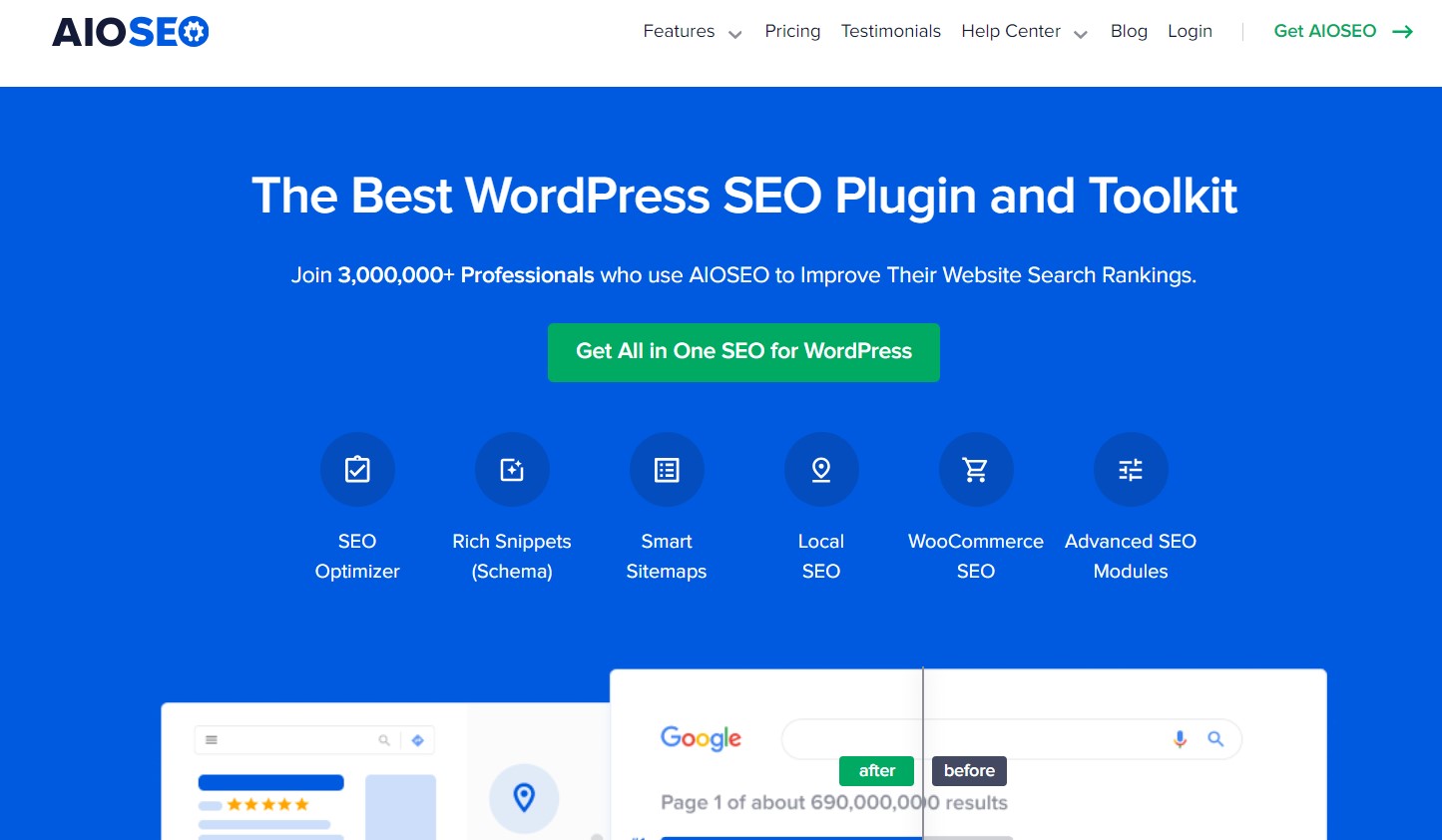Click the magnifier icon in Google search bar
Viewport: 1442px width, 840px height.
[x=1215, y=739]
